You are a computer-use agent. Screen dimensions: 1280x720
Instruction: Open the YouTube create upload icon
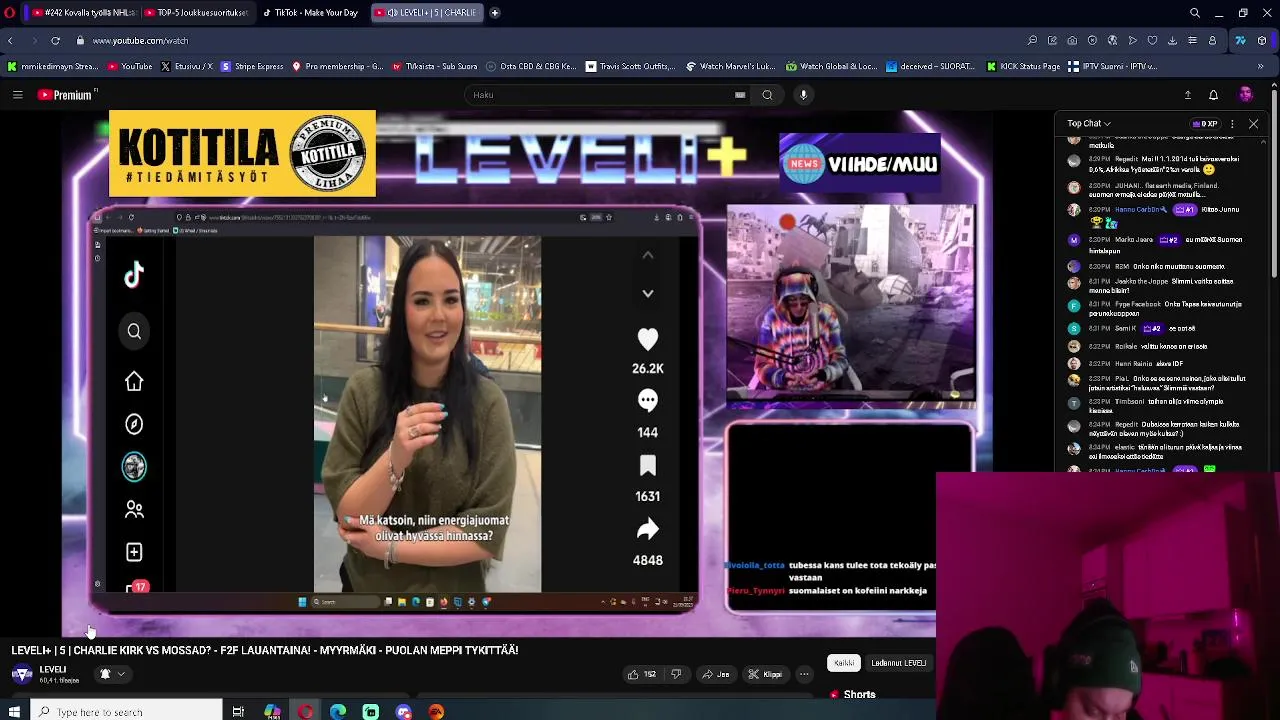(1188, 95)
